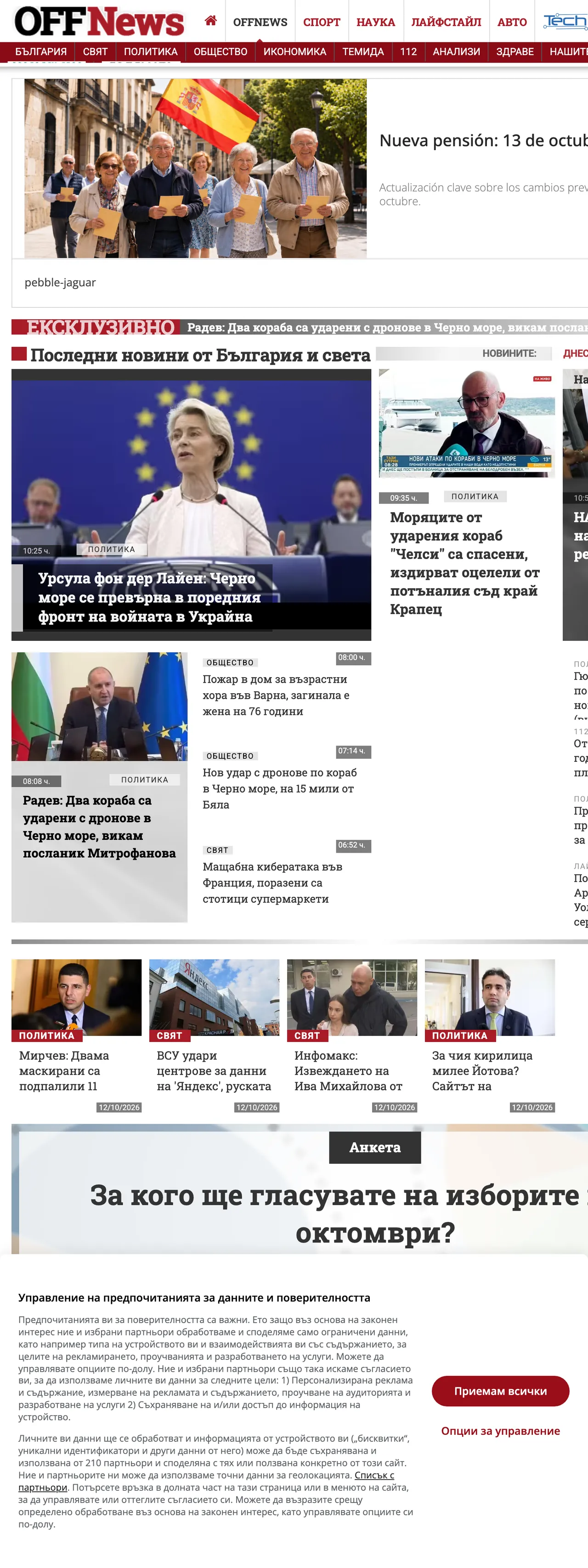
Task: Open the Varna ship interview thumbnail
Action: point(467,423)
